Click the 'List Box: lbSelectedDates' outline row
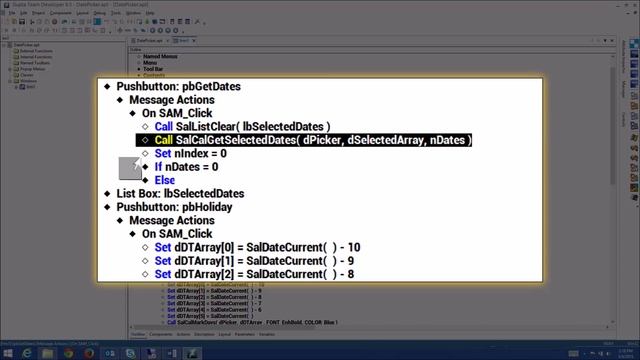The height and width of the screenshot is (360, 640). click(x=180, y=193)
